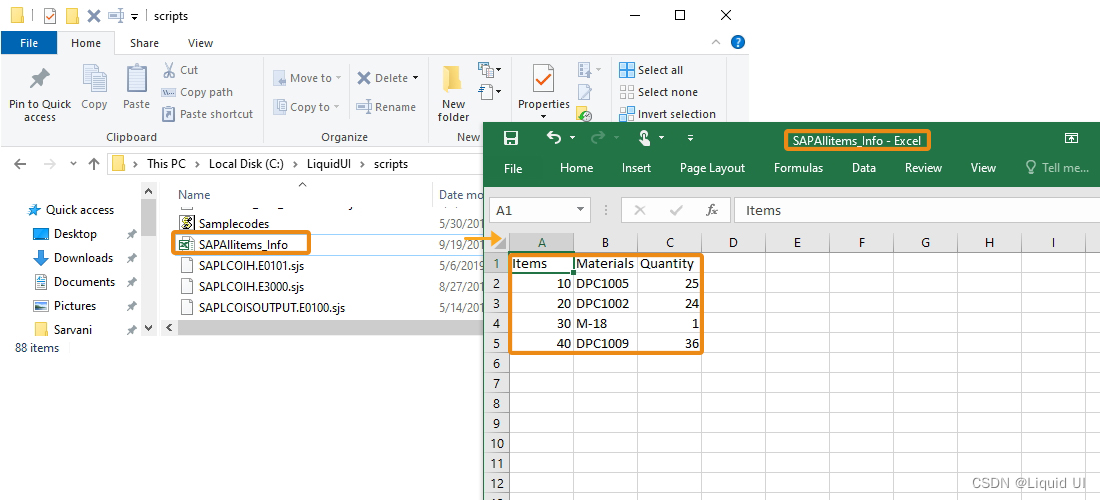
Task: Click formula bar Cancel X icon
Action: coord(639,210)
